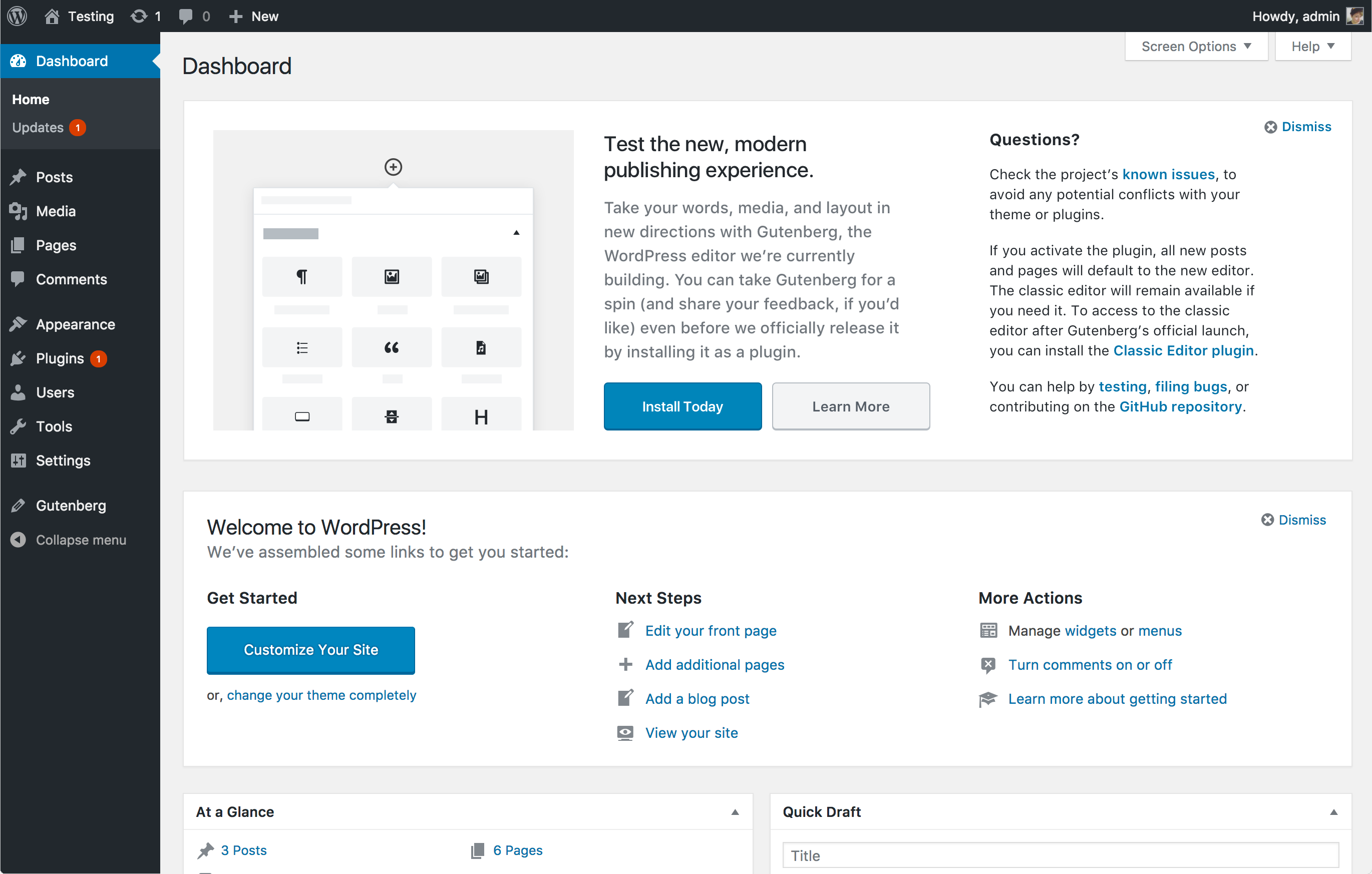Select the Dashboard gauge icon

click(18, 61)
